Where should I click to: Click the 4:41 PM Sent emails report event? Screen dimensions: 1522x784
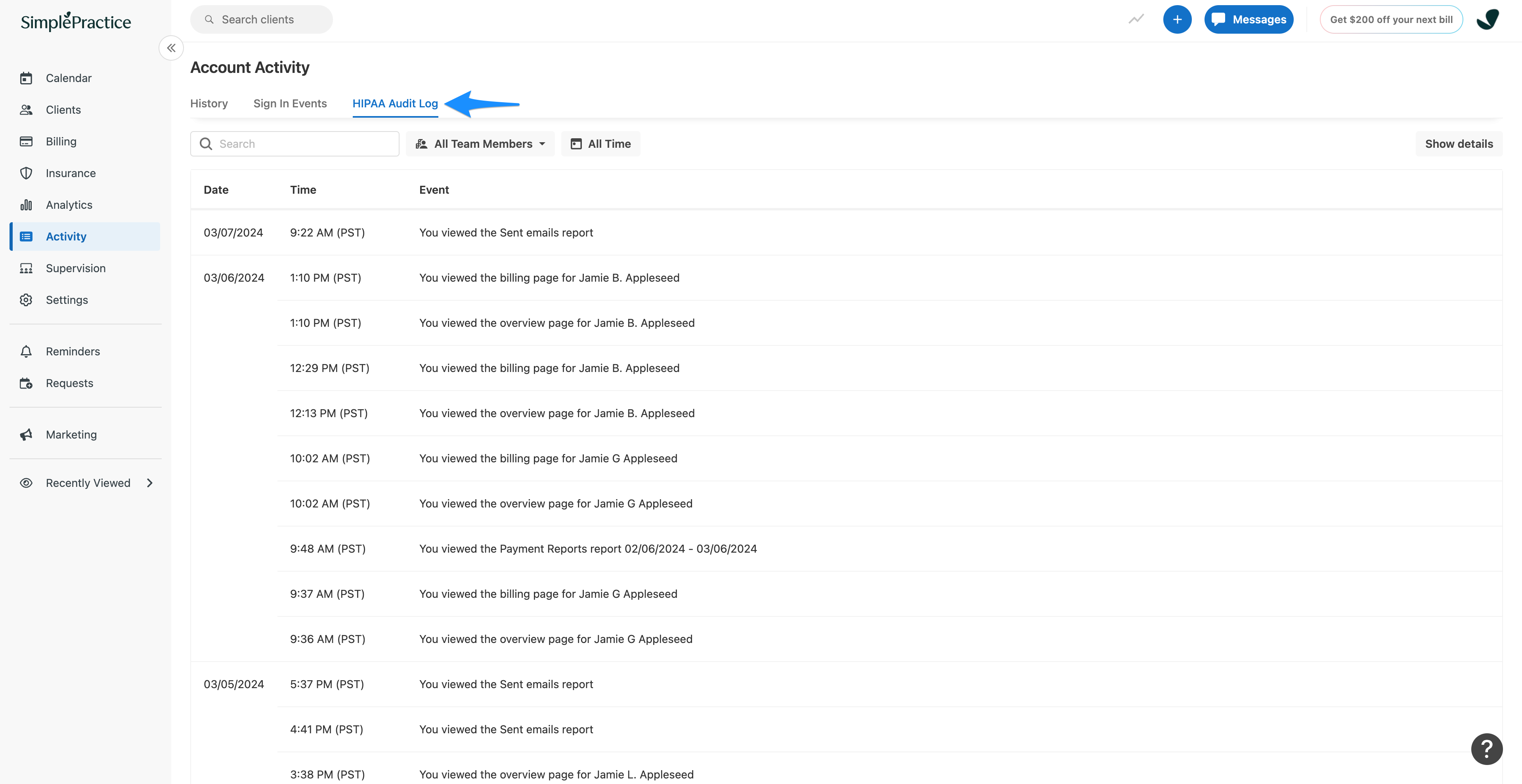507,729
